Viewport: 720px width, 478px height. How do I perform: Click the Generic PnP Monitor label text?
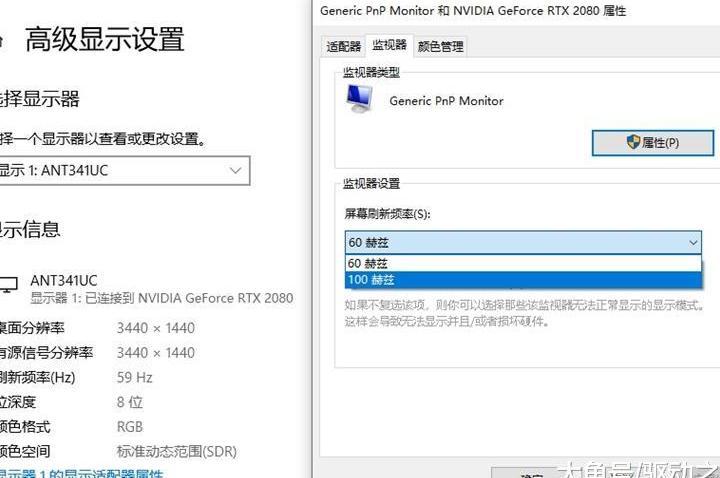446,101
